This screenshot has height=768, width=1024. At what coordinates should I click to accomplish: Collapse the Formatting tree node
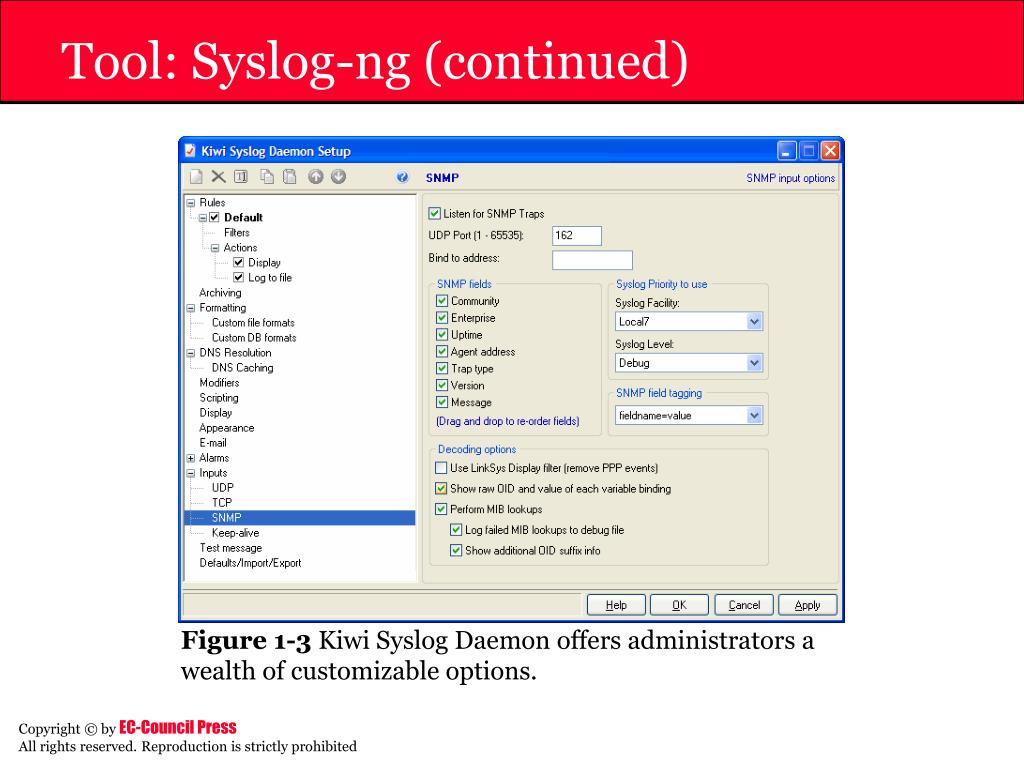click(191, 308)
